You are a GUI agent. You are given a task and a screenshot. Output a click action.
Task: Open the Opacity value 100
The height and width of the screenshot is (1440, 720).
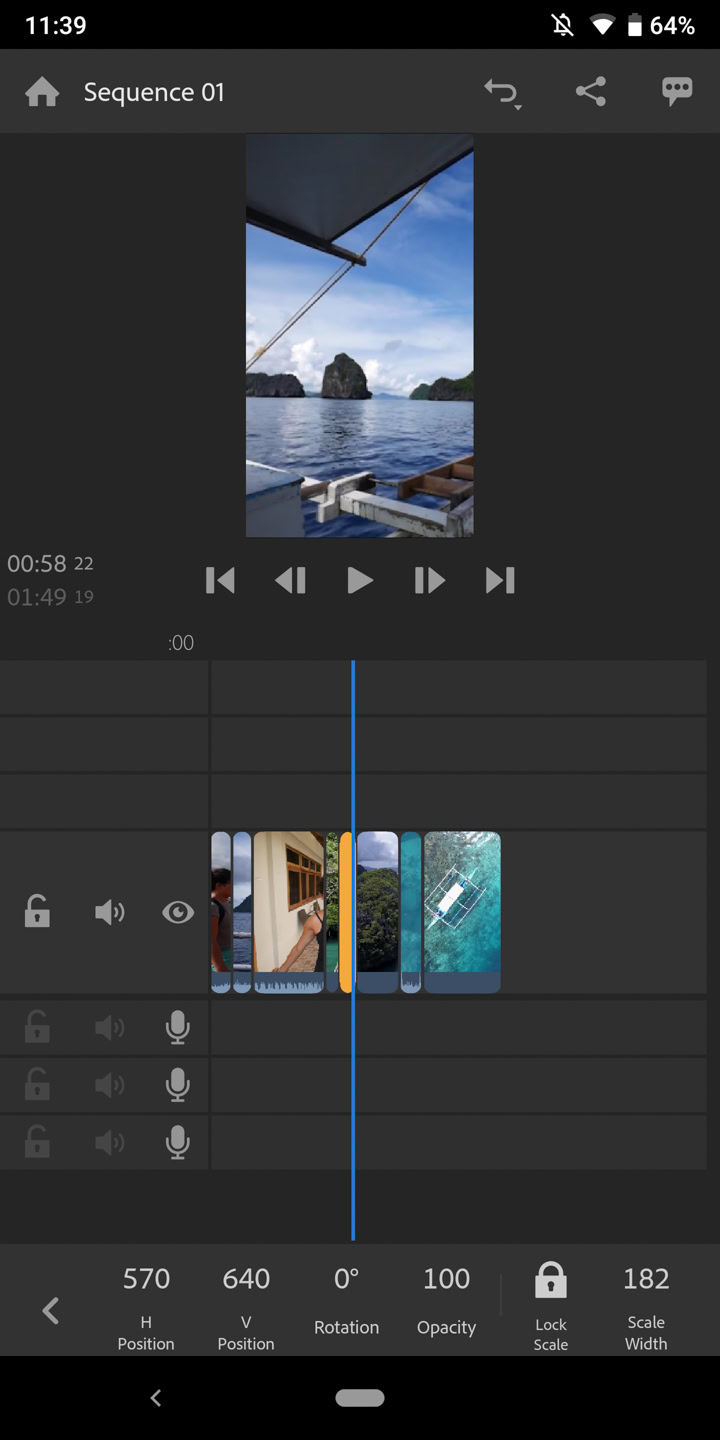(x=446, y=1279)
